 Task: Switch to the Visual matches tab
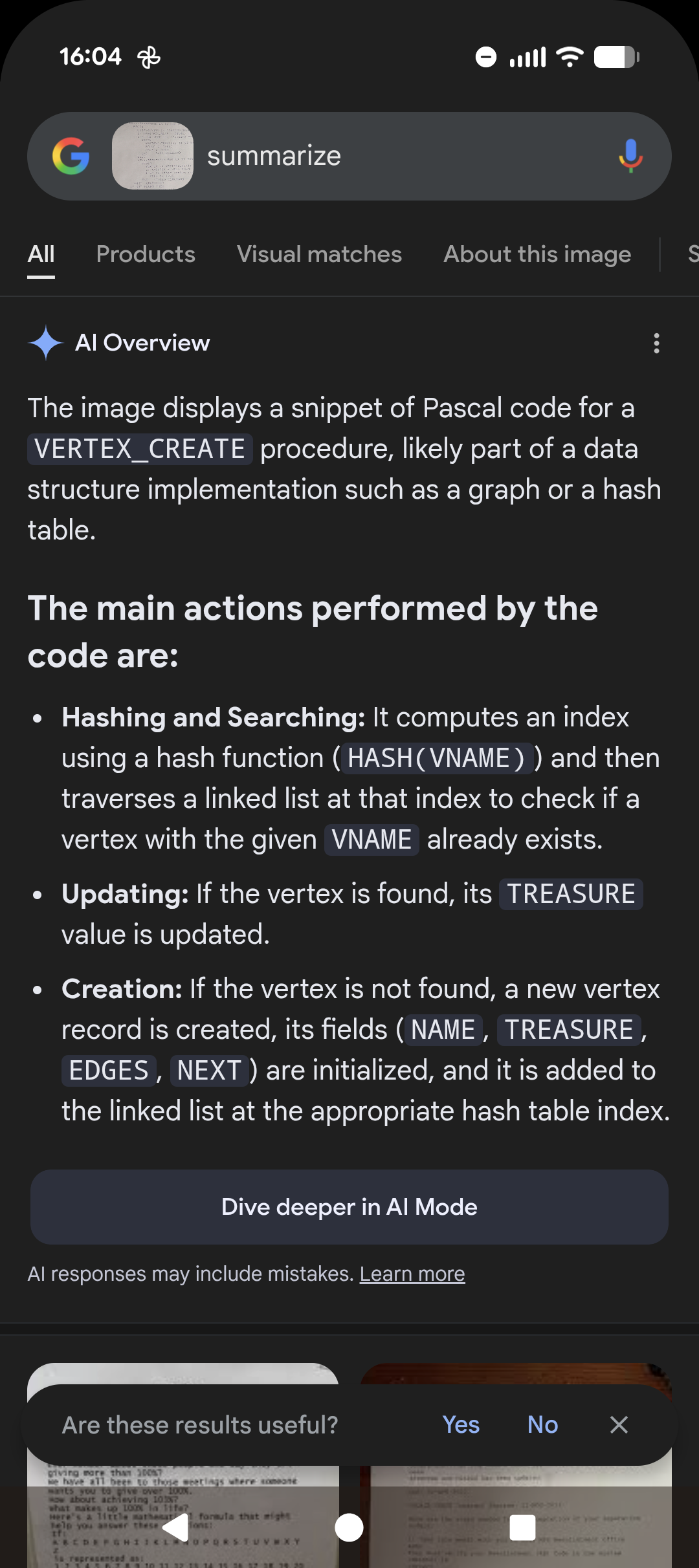click(x=319, y=254)
